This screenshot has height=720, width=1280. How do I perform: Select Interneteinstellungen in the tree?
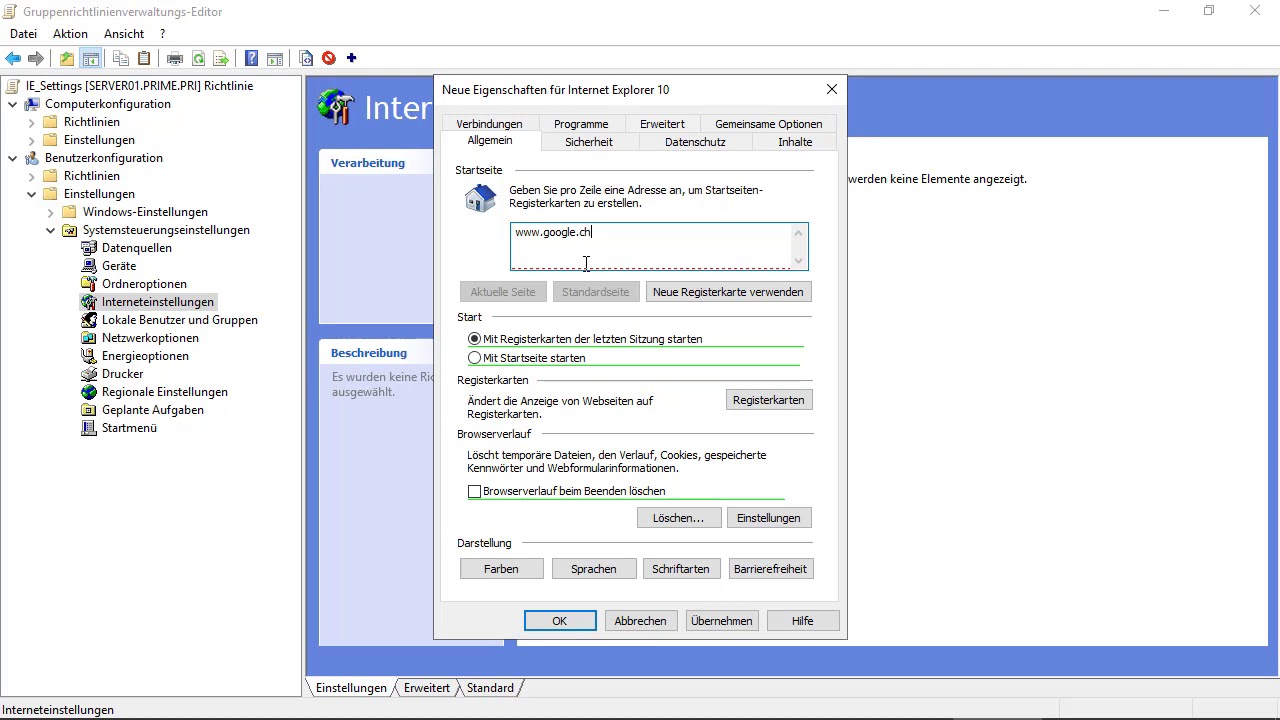157,302
